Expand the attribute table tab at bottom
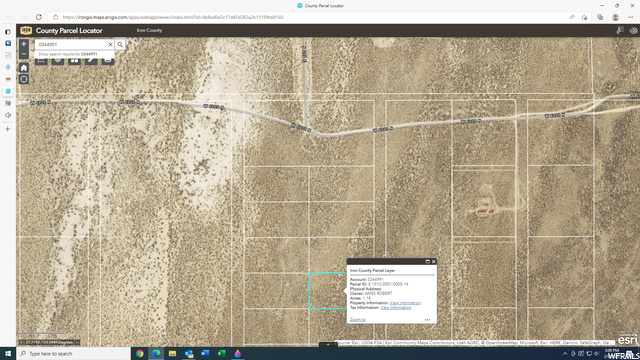640x360 pixels. tap(328, 345)
